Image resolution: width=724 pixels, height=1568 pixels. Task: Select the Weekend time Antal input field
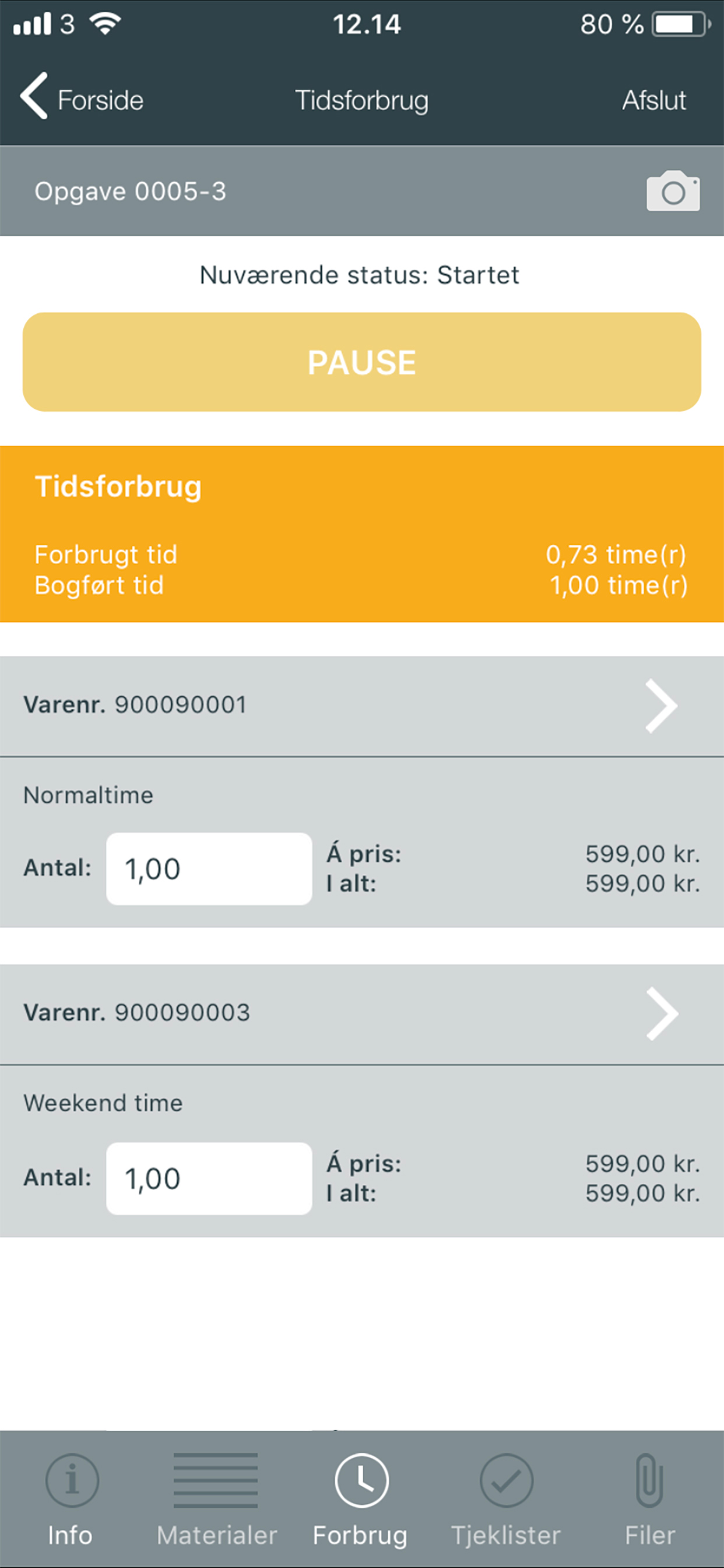click(x=209, y=1178)
